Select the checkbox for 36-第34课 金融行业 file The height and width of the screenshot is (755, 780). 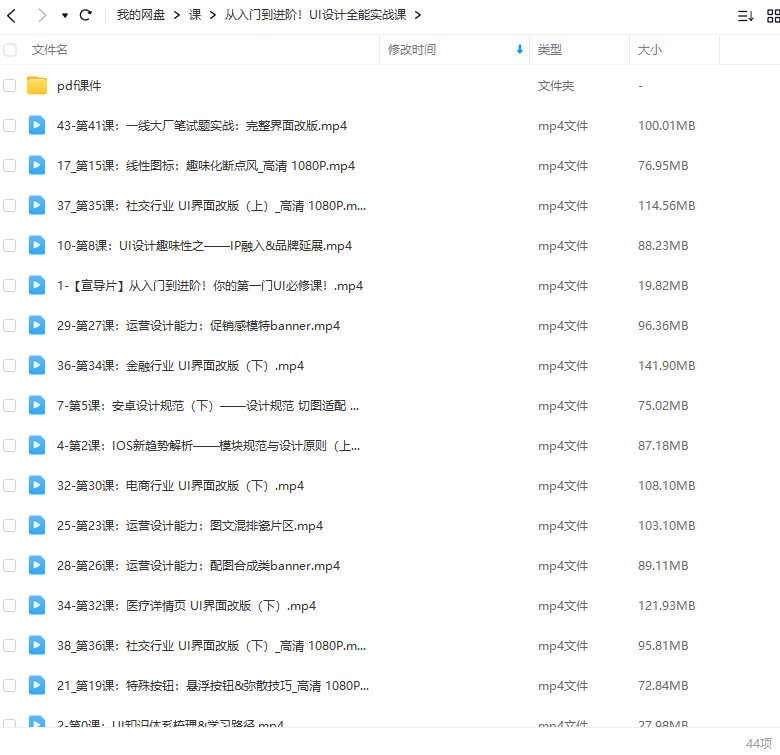(10, 366)
